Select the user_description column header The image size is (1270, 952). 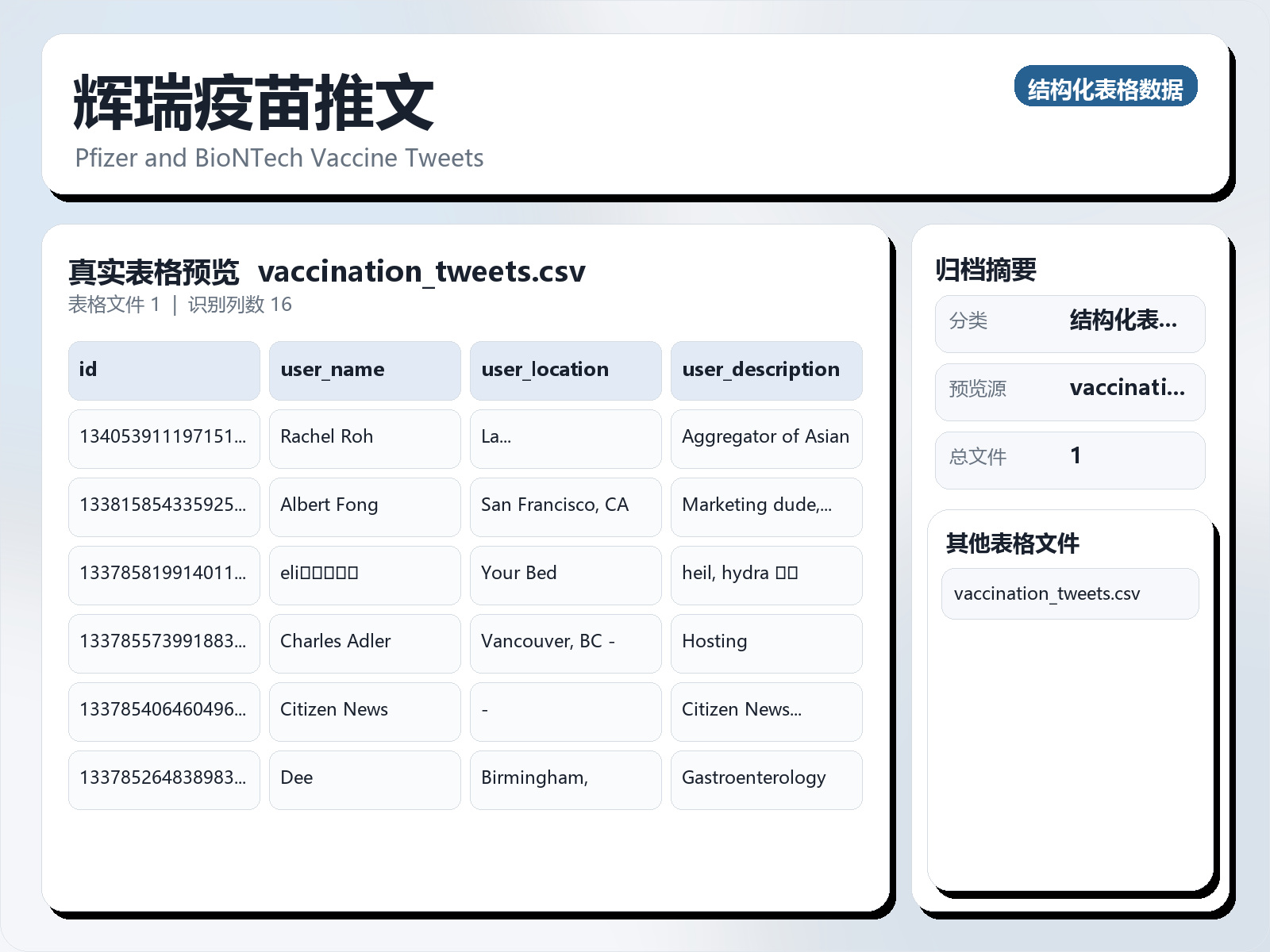[x=766, y=370]
